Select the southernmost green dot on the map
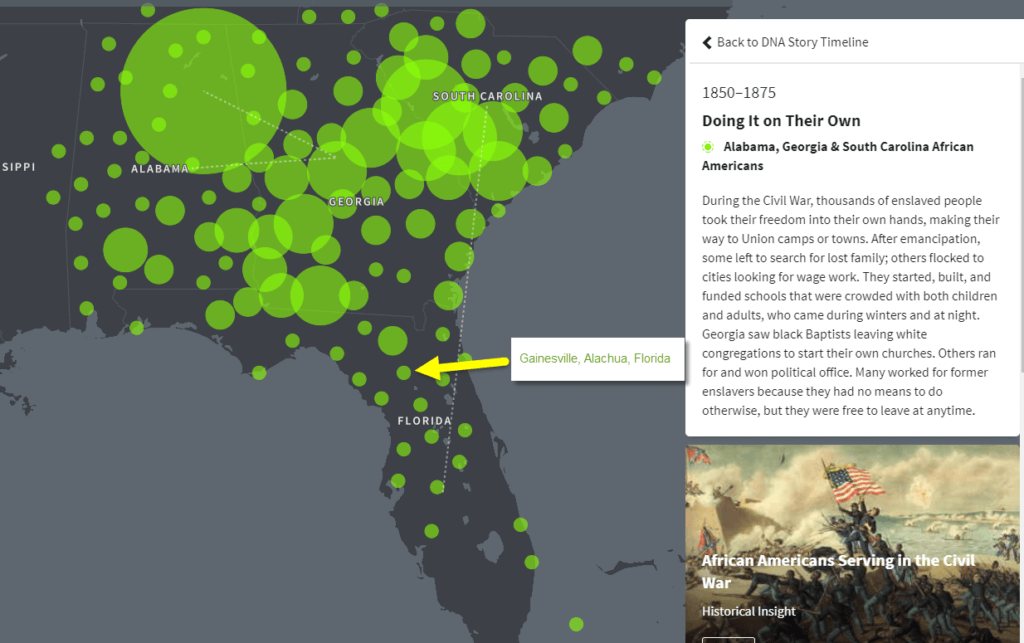This screenshot has width=1024, height=643. [576, 624]
